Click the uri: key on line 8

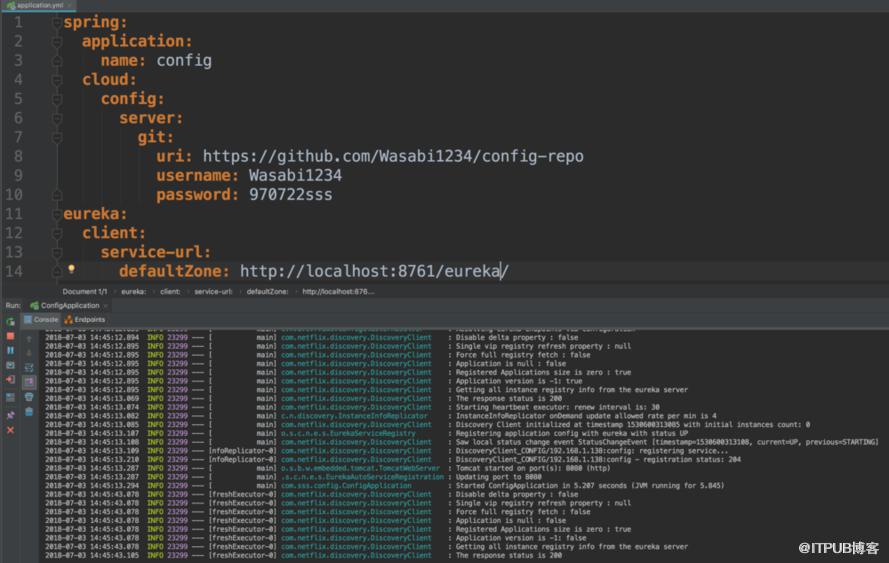pos(174,156)
